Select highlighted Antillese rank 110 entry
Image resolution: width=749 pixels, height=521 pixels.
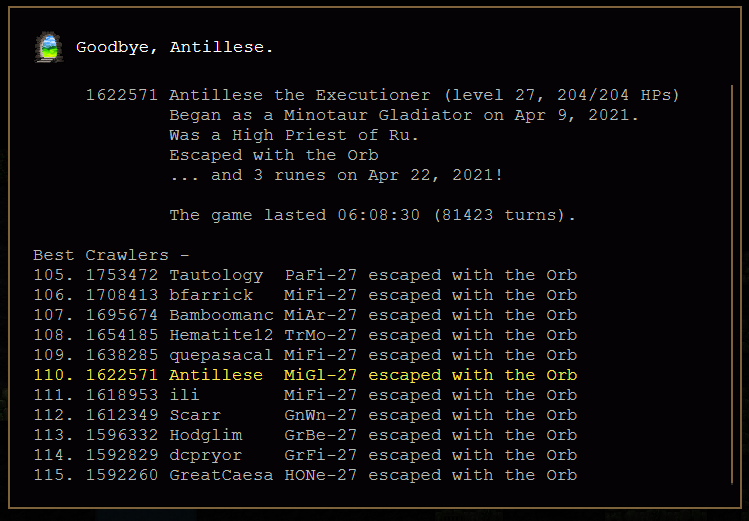click(x=305, y=375)
